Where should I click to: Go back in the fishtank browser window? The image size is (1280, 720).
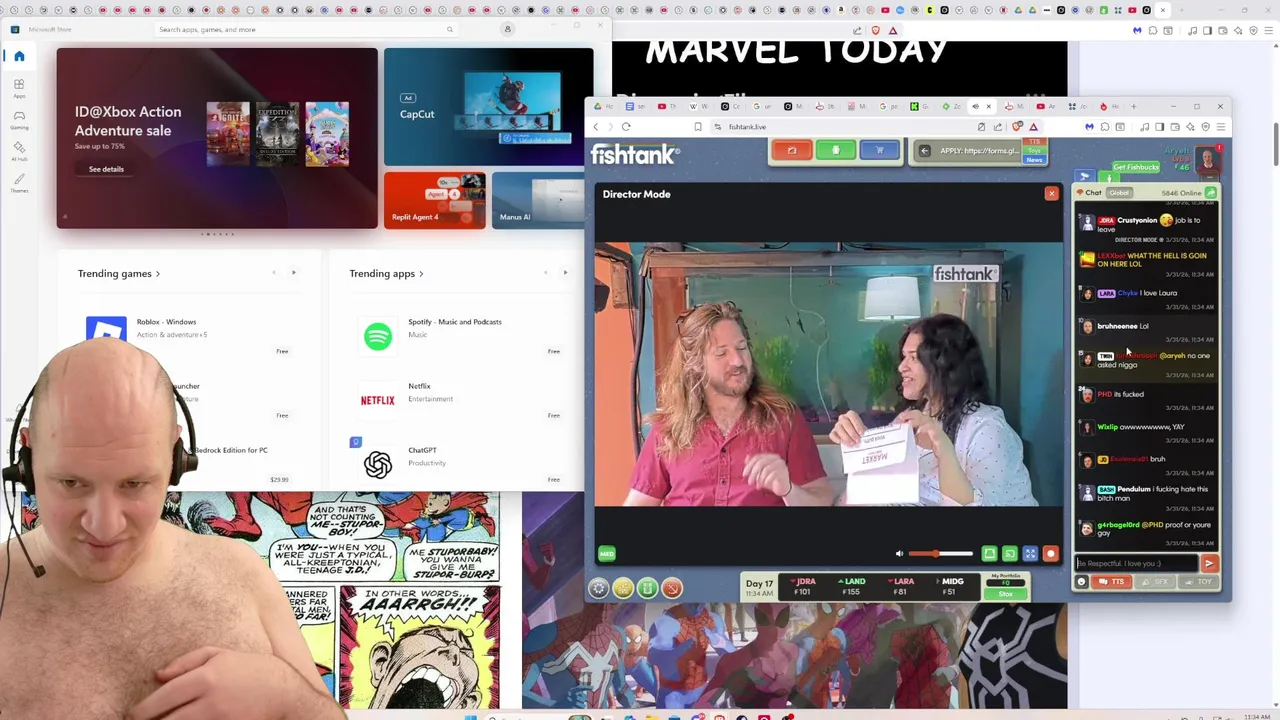click(596, 127)
